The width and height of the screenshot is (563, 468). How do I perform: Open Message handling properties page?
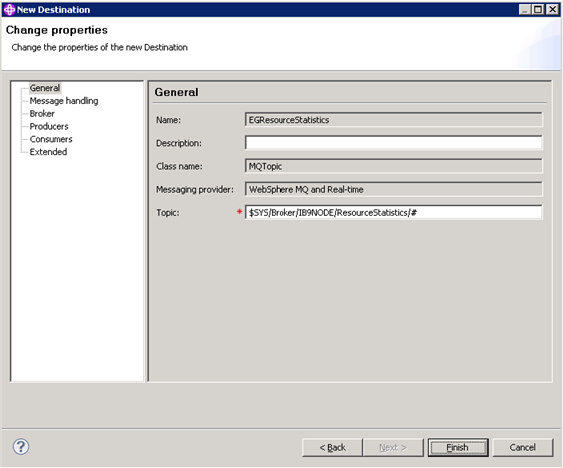tap(64, 101)
